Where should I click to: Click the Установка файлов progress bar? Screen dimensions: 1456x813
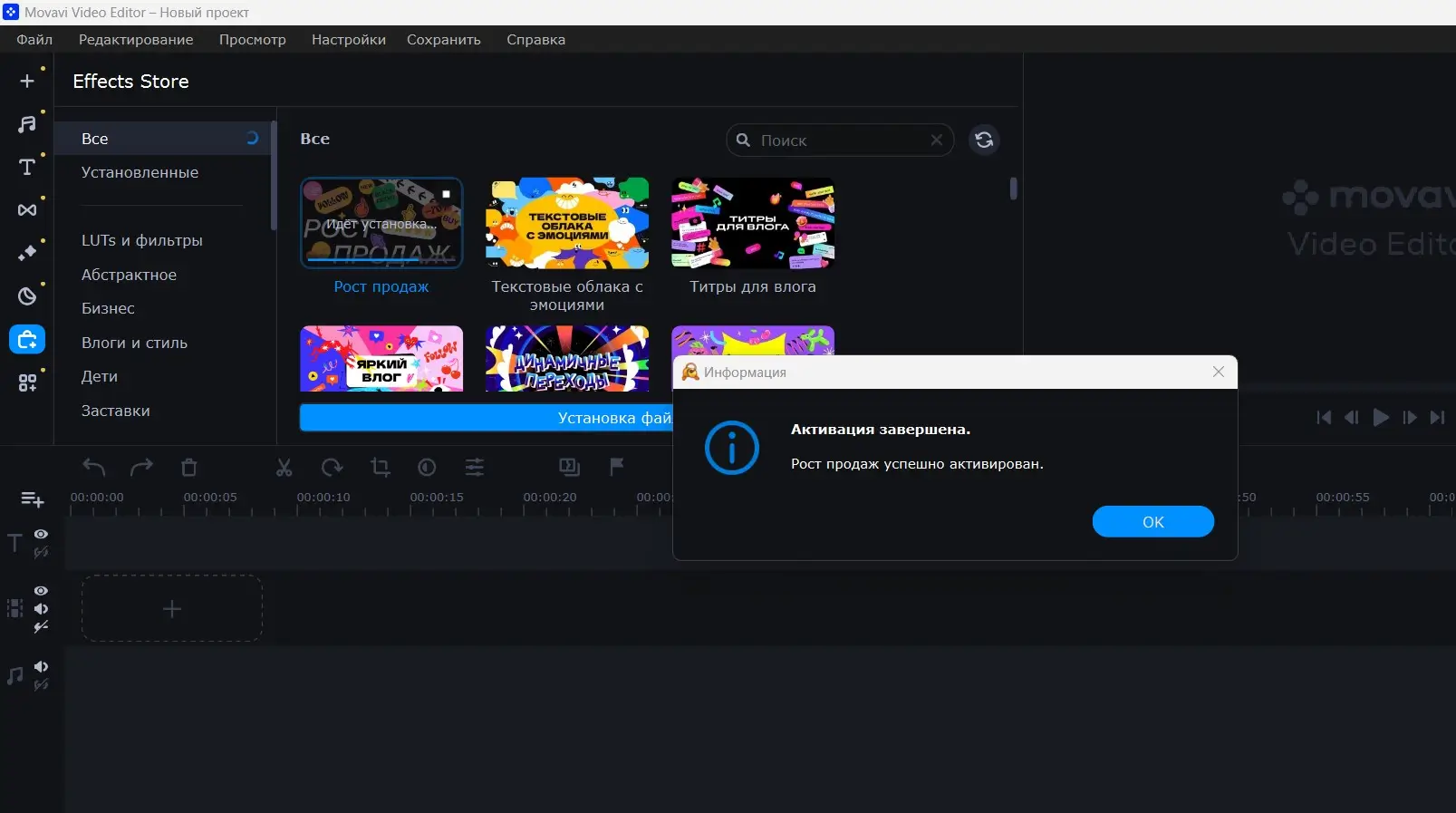click(487, 418)
